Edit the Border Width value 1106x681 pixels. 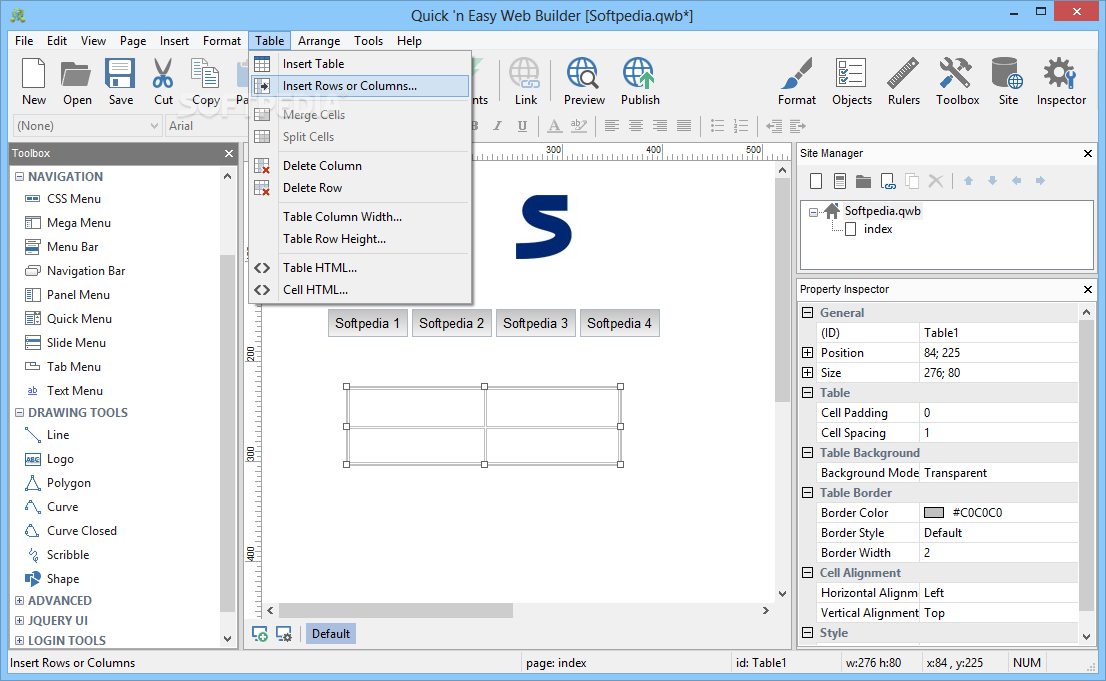coord(999,553)
